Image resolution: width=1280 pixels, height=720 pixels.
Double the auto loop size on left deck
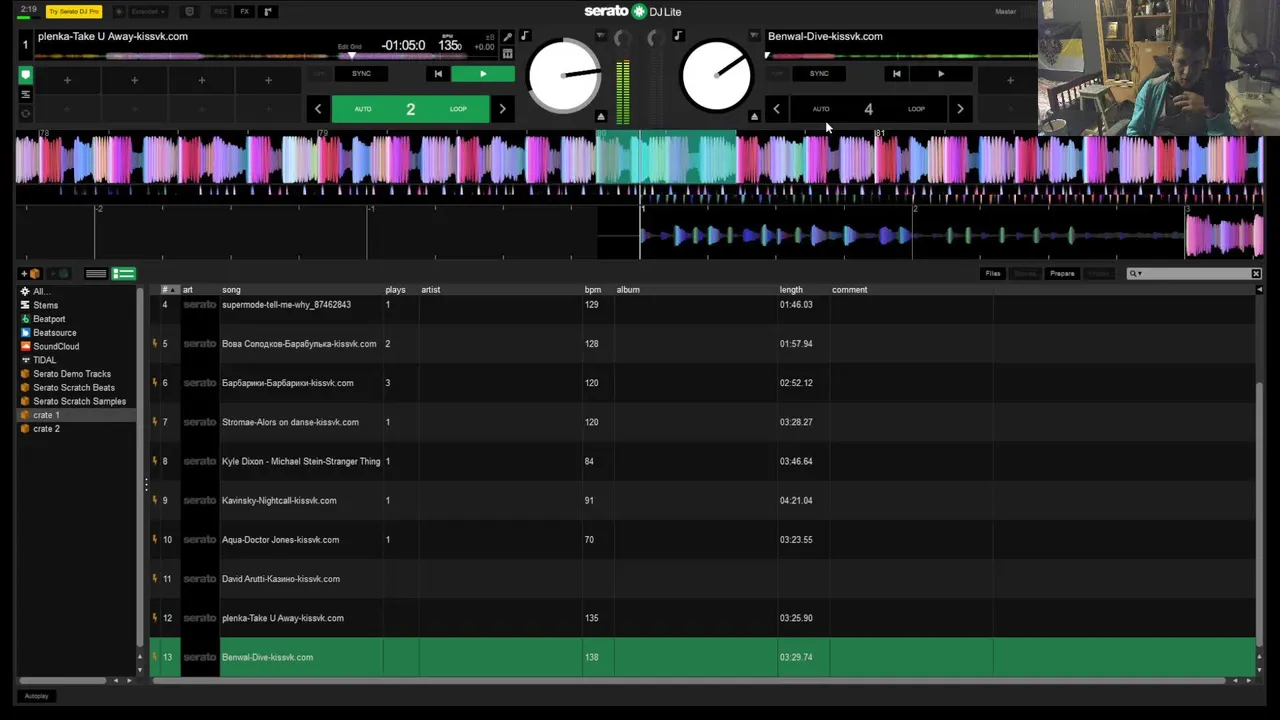click(x=502, y=109)
